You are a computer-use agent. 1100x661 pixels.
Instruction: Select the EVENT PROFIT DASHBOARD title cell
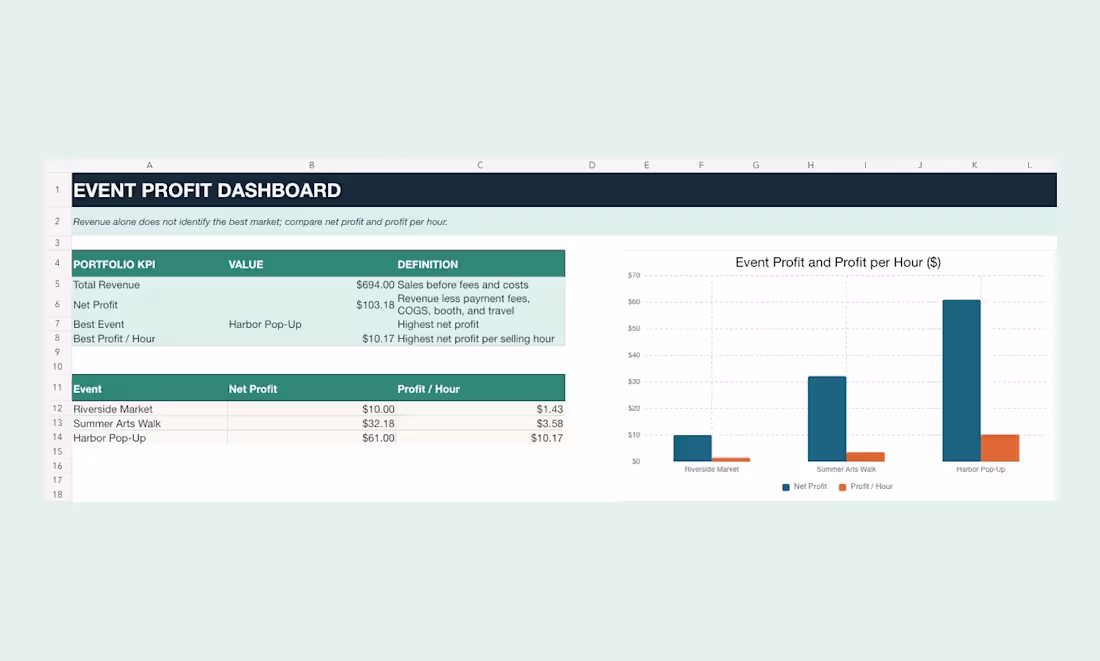(564, 190)
